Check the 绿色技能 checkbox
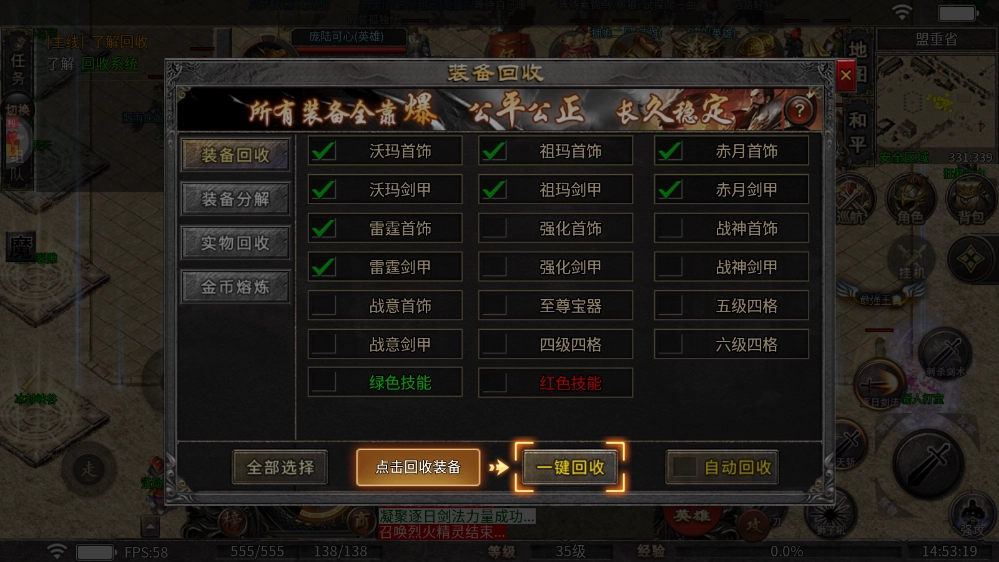The height and width of the screenshot is (562, 999). click(324, 382)
